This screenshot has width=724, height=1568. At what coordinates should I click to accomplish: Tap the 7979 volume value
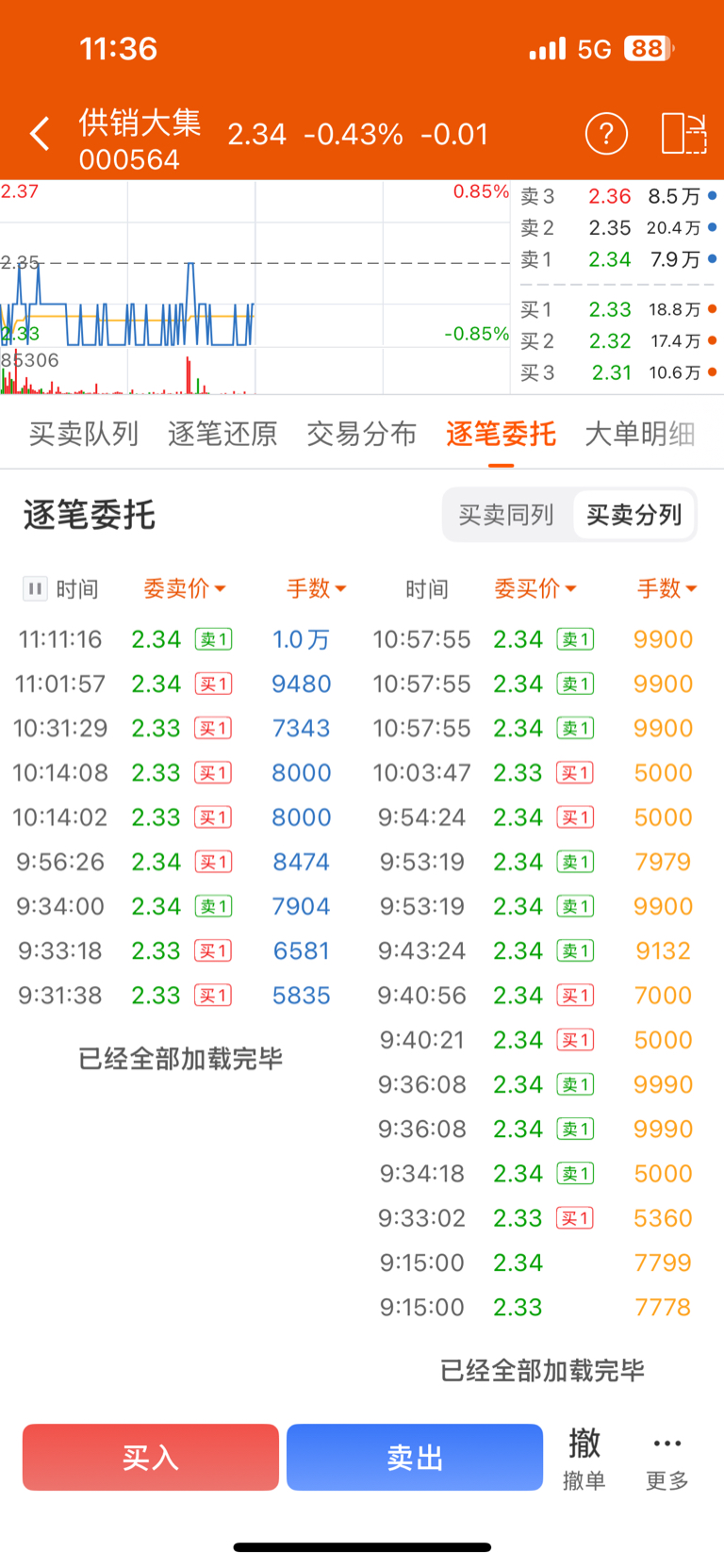click(664, 862)
